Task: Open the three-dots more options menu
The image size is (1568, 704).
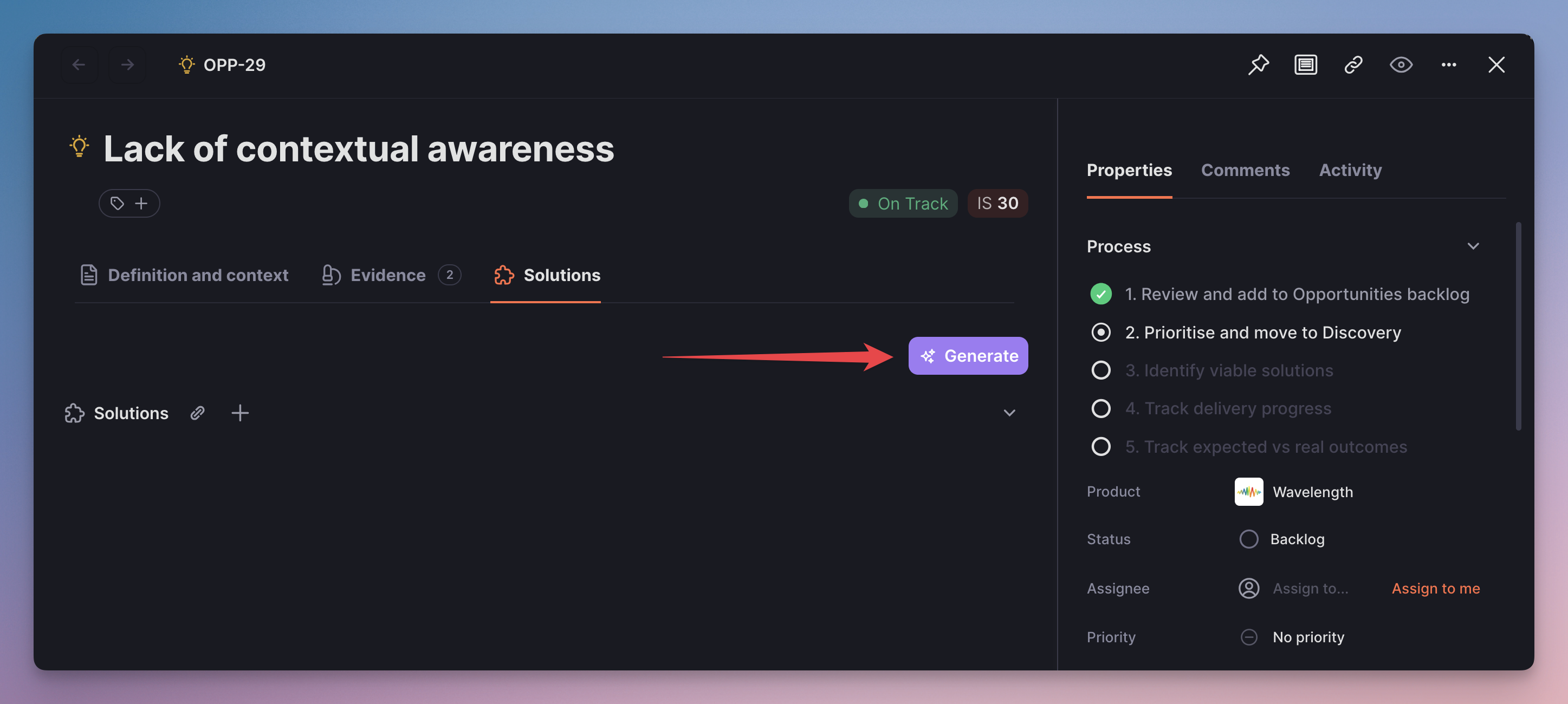Action: 1448,64
